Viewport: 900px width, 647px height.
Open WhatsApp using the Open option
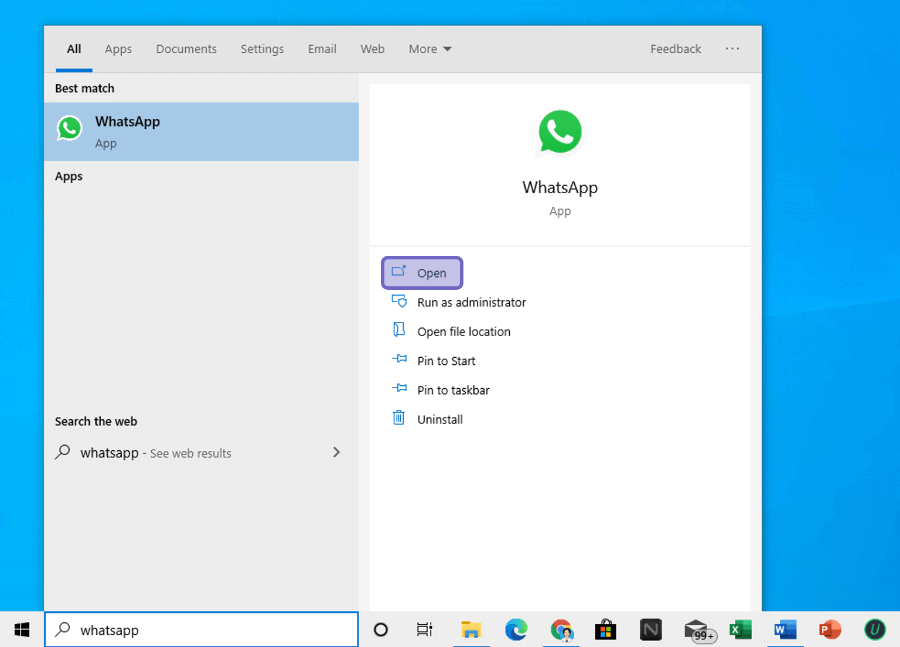422,273
